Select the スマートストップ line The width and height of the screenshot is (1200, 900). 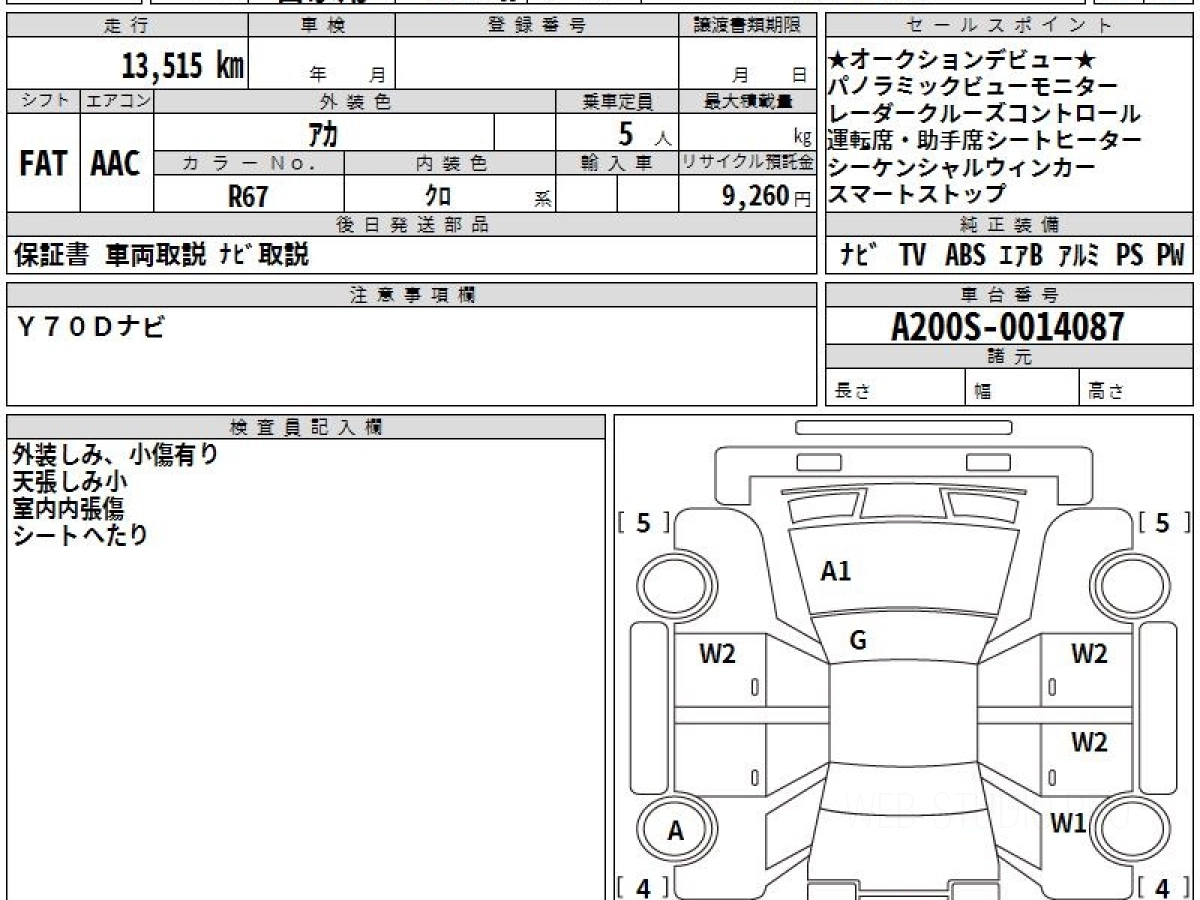[917, 194]
